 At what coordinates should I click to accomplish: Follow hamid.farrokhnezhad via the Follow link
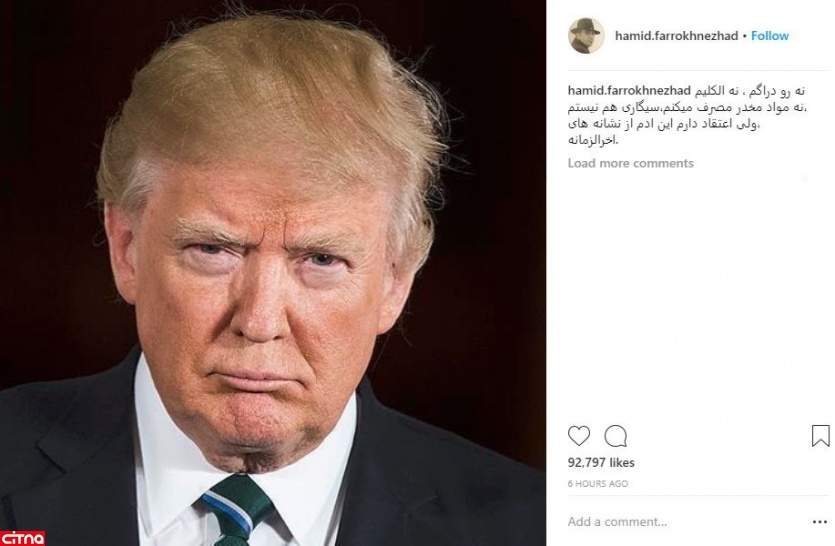click(x=769, y=36)
